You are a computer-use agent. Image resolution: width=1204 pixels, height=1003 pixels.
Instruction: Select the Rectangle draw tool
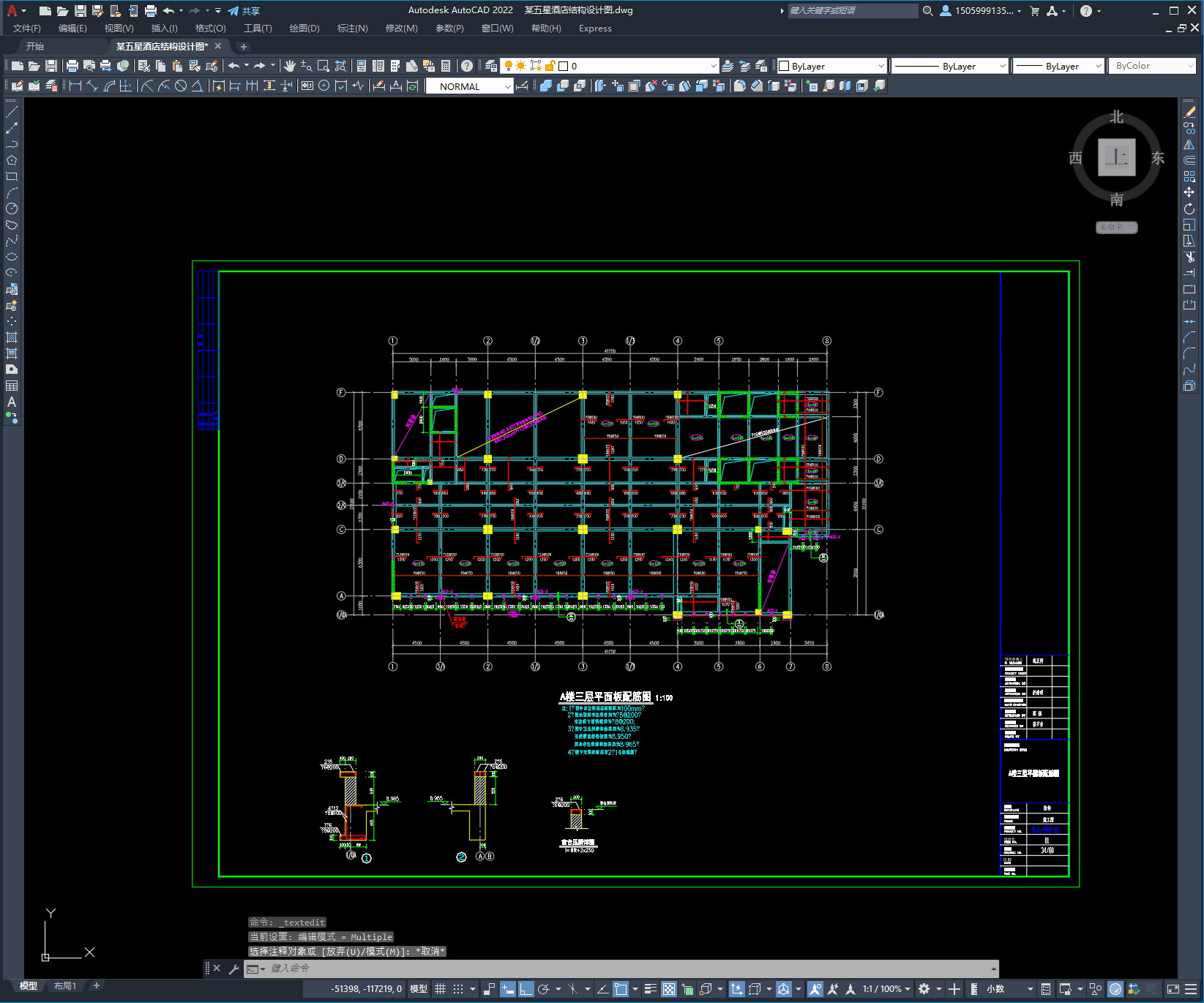pyautogui.click(x=12, y=176)
